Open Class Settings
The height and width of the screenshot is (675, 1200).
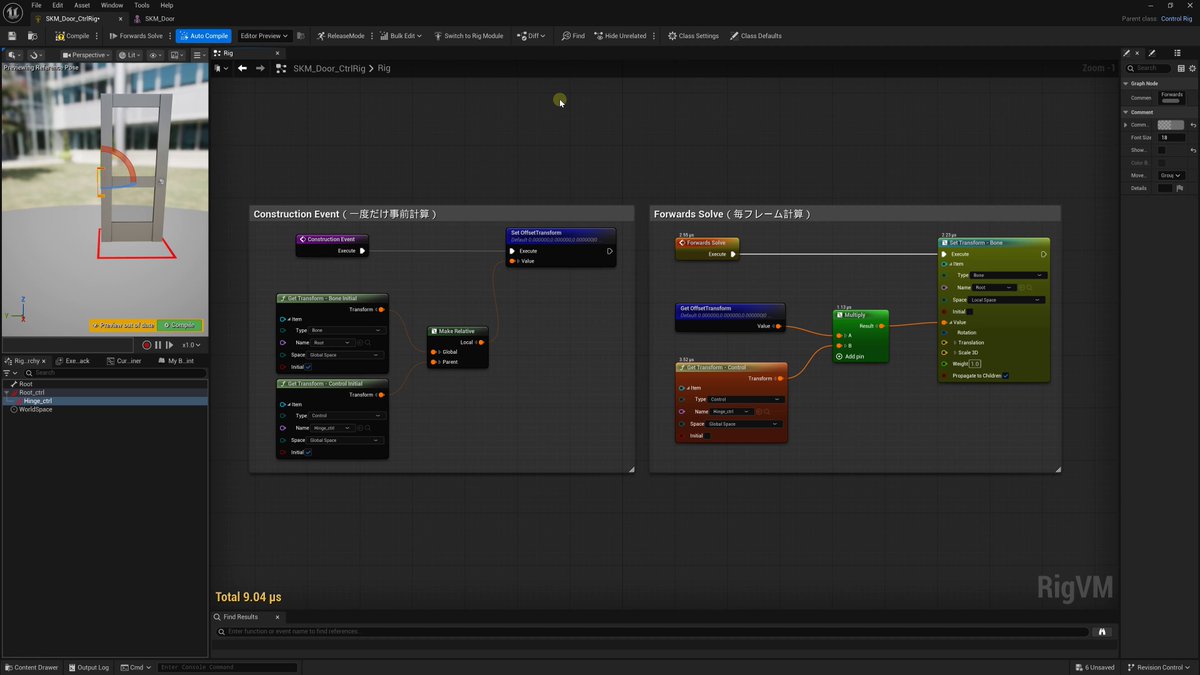(x=693, y=36)
